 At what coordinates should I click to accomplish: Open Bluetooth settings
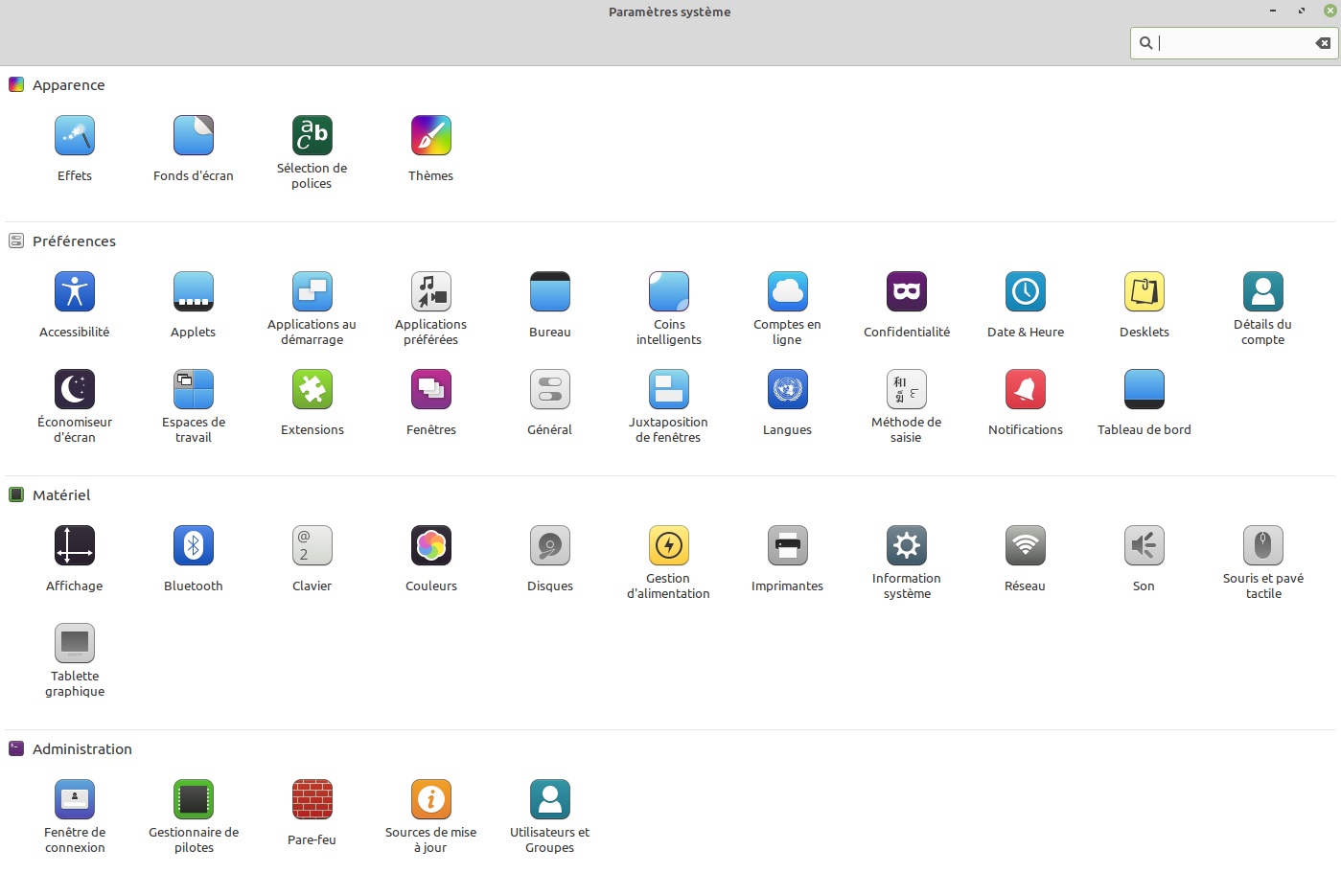coord(194,546)
